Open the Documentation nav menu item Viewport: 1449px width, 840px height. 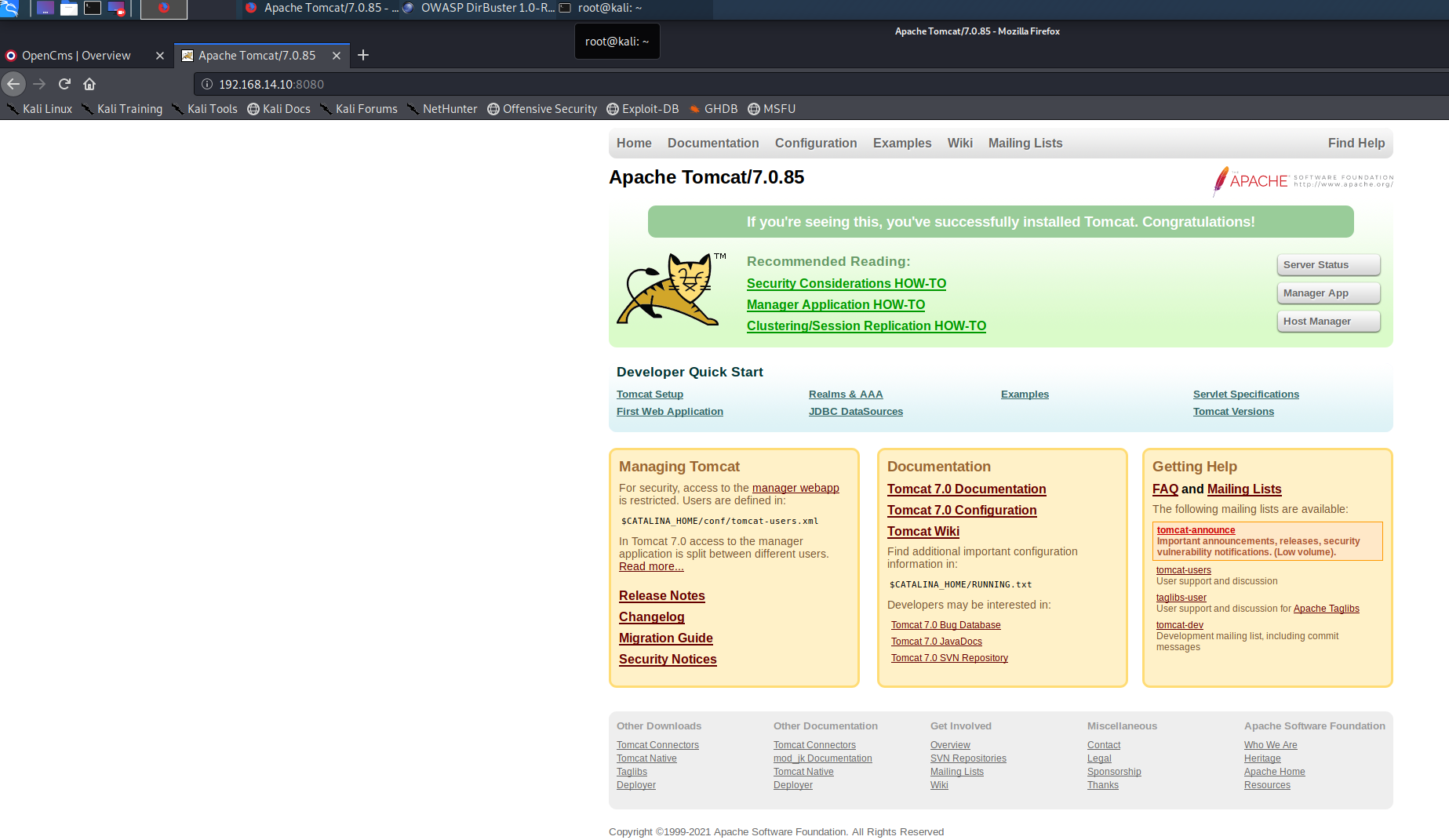click(x=713, y=143)
